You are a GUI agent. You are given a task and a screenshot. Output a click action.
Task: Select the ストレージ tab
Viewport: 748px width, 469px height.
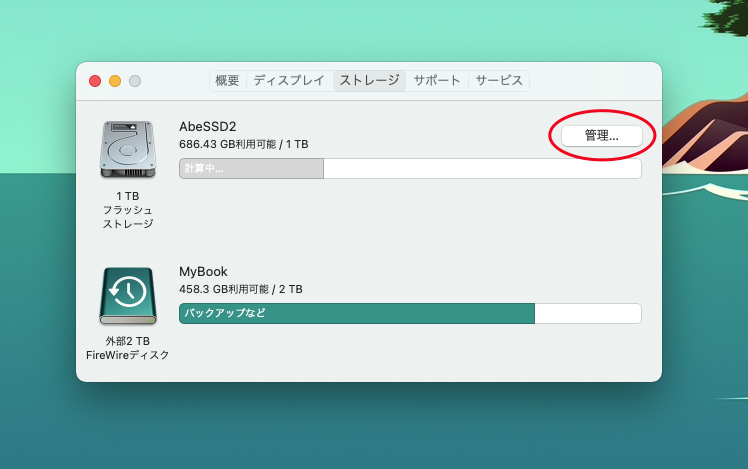369,81
